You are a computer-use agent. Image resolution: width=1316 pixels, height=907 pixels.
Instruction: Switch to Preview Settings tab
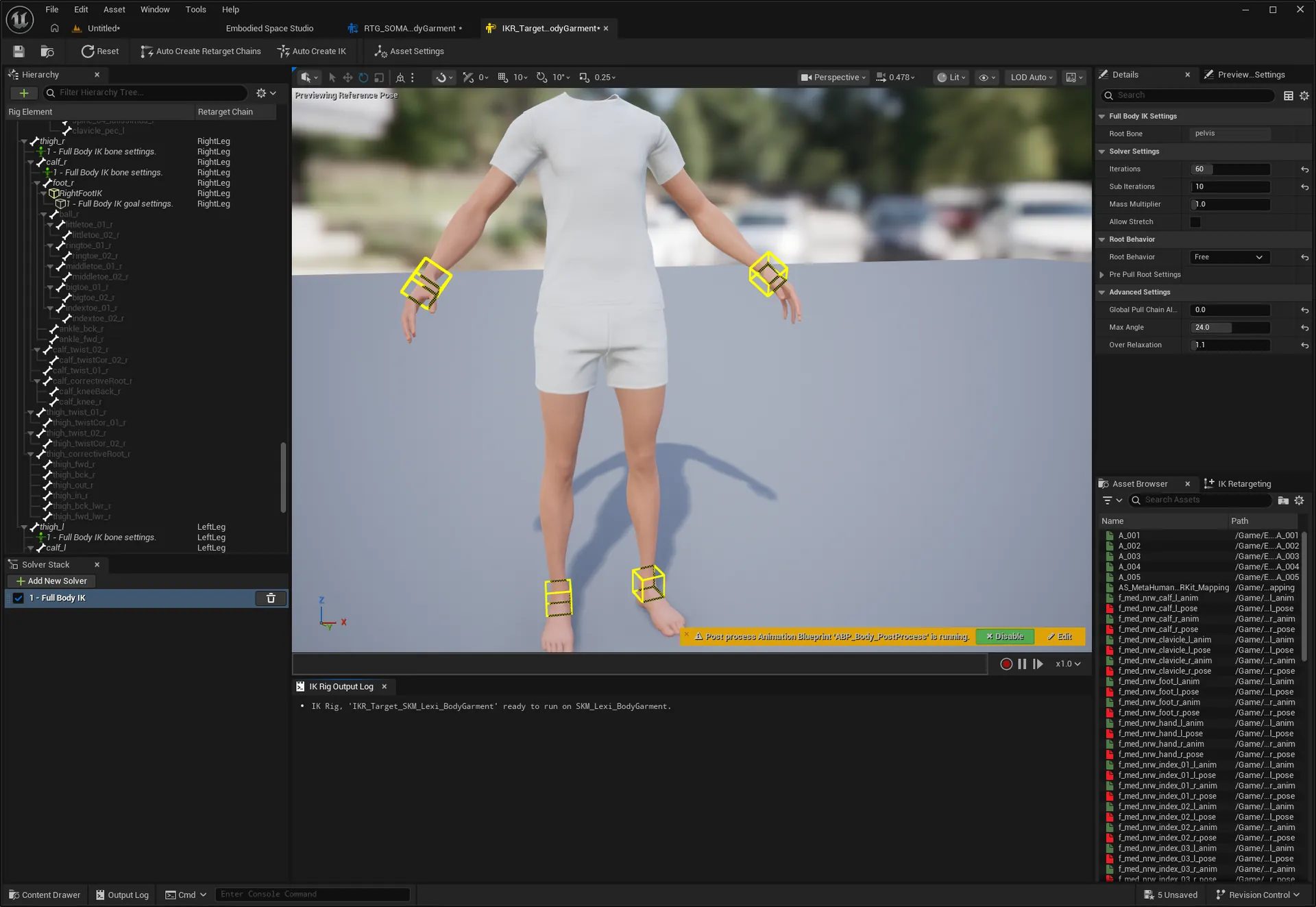pyautogui.click(x=1245, y=75)
